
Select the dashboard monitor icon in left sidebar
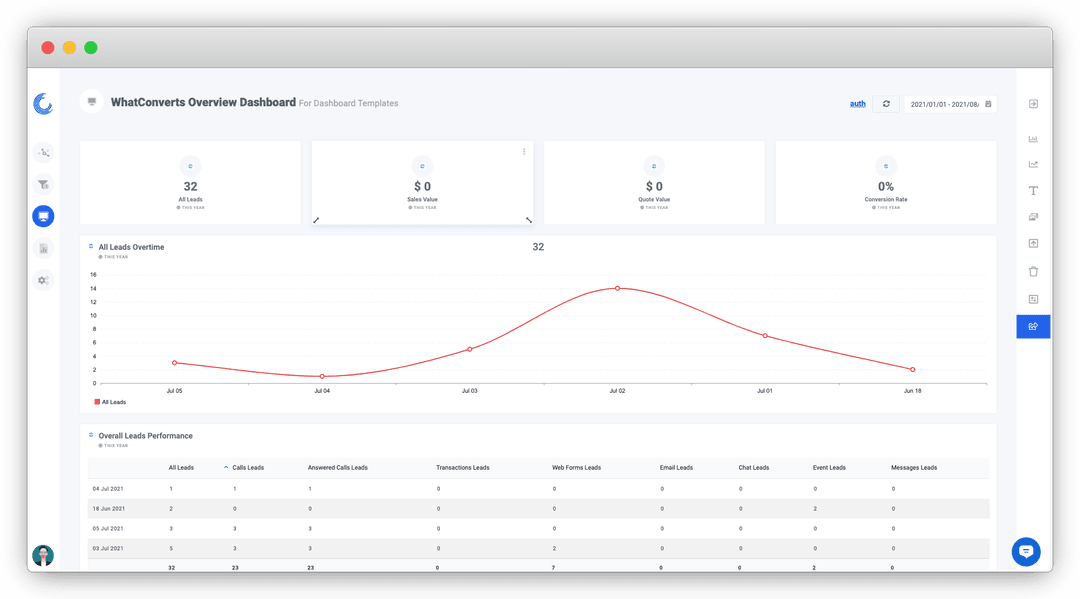(43, 216)
